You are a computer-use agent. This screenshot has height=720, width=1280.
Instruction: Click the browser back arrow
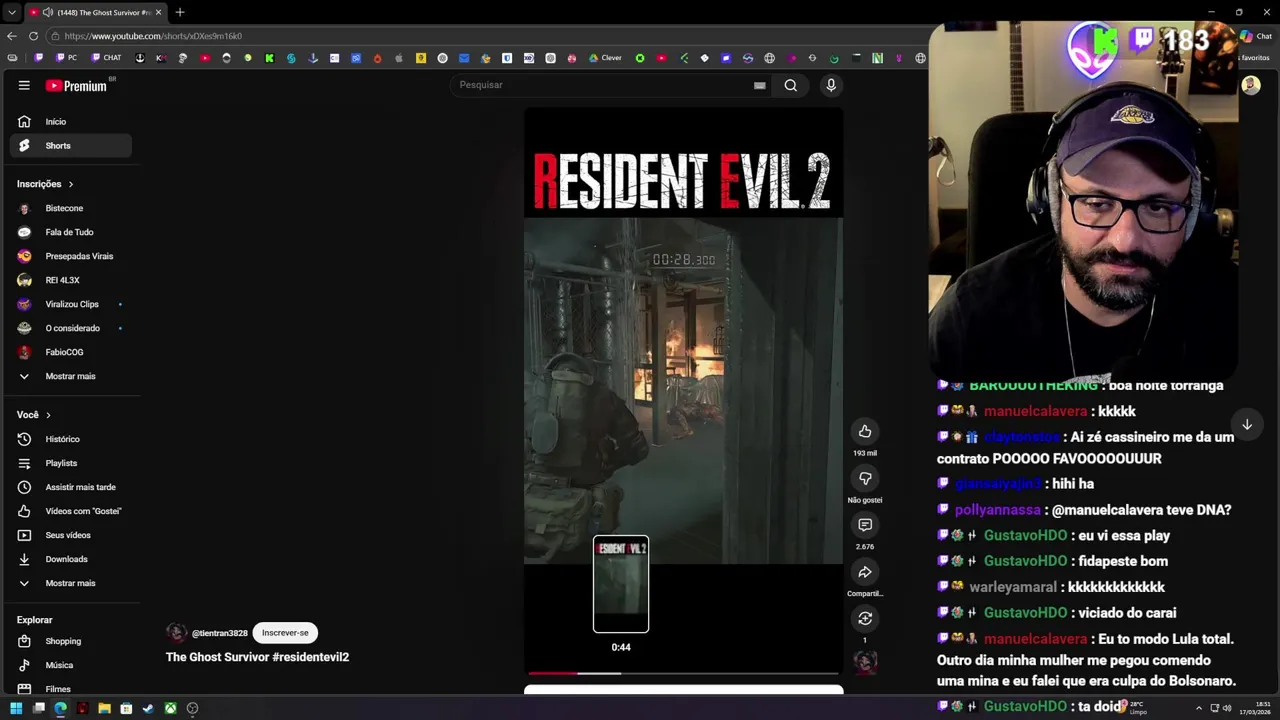coord(12,36)
